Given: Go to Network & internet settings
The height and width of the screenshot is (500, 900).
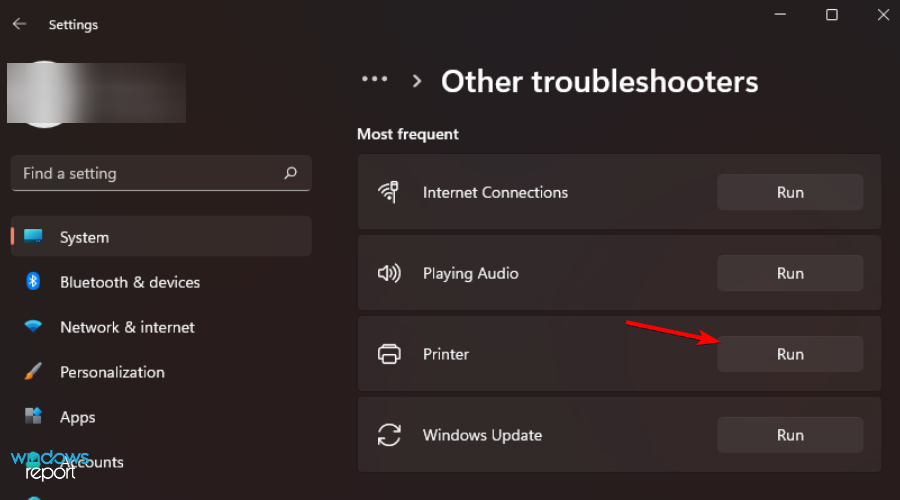Looking at the screenshot, I should pos(127,327).
